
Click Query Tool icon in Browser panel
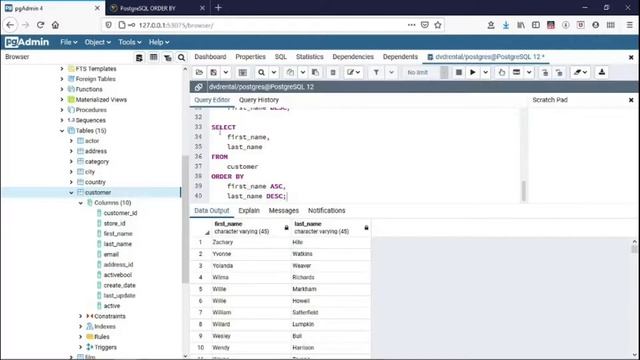point(139,58)
